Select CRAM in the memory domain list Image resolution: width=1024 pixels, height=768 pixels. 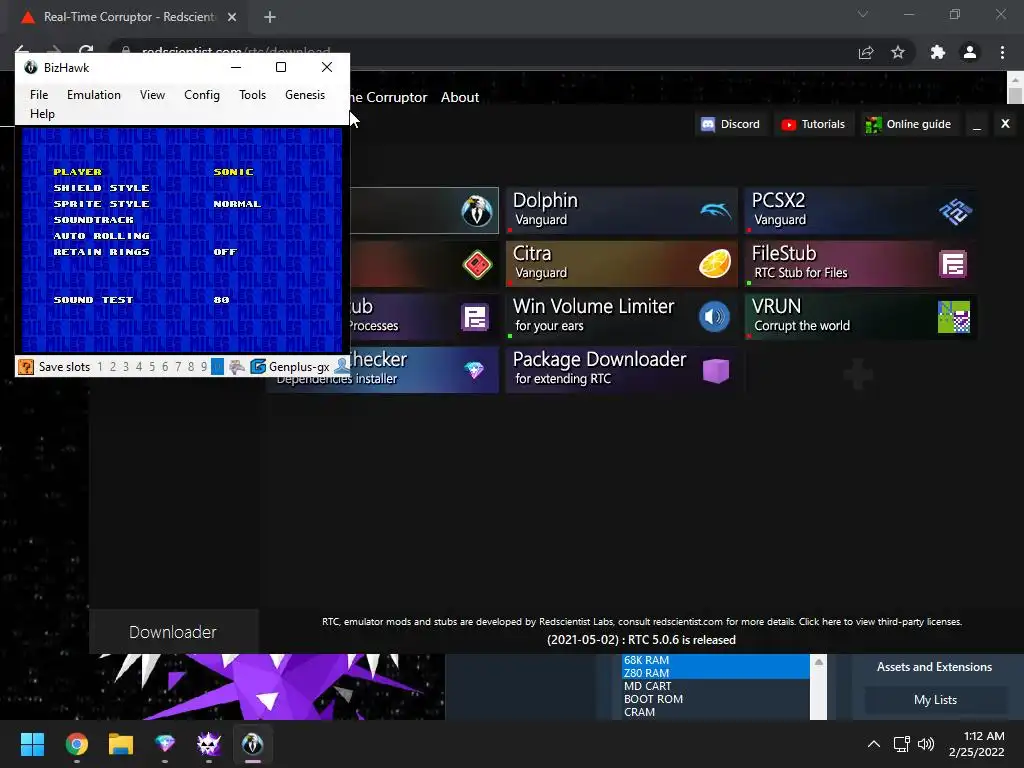715,712
